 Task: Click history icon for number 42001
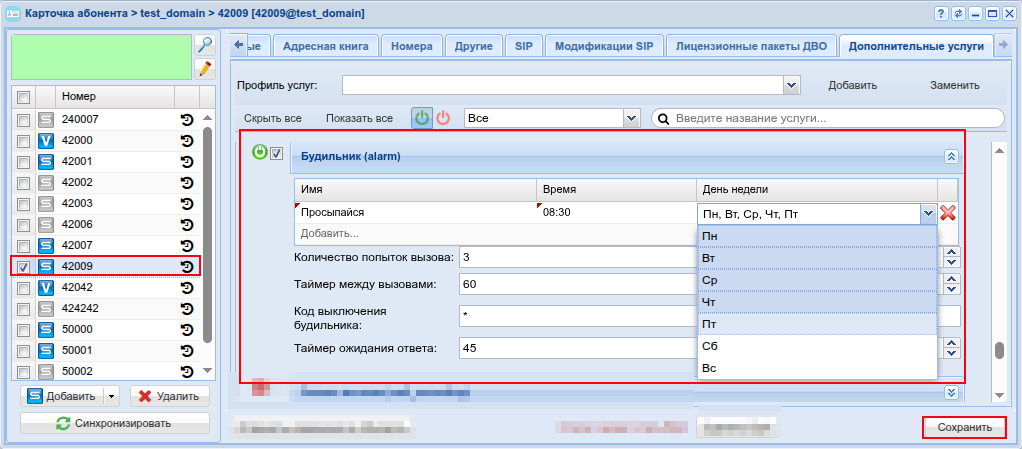187,162
